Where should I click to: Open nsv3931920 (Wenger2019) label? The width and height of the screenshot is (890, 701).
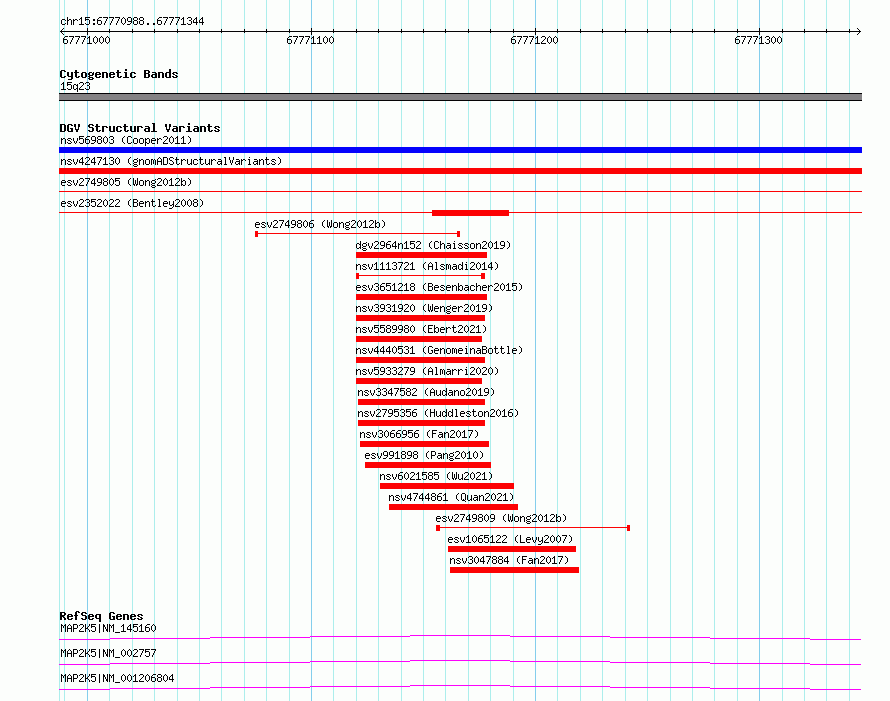424,308
